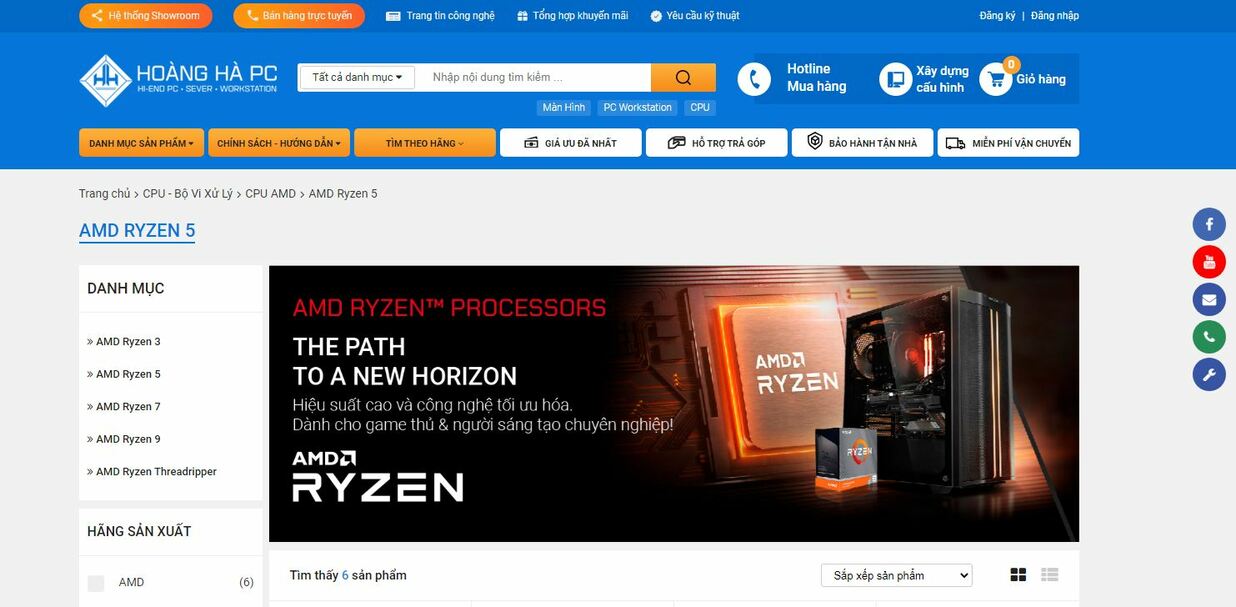Switch to grid view layout icon

1018,575
